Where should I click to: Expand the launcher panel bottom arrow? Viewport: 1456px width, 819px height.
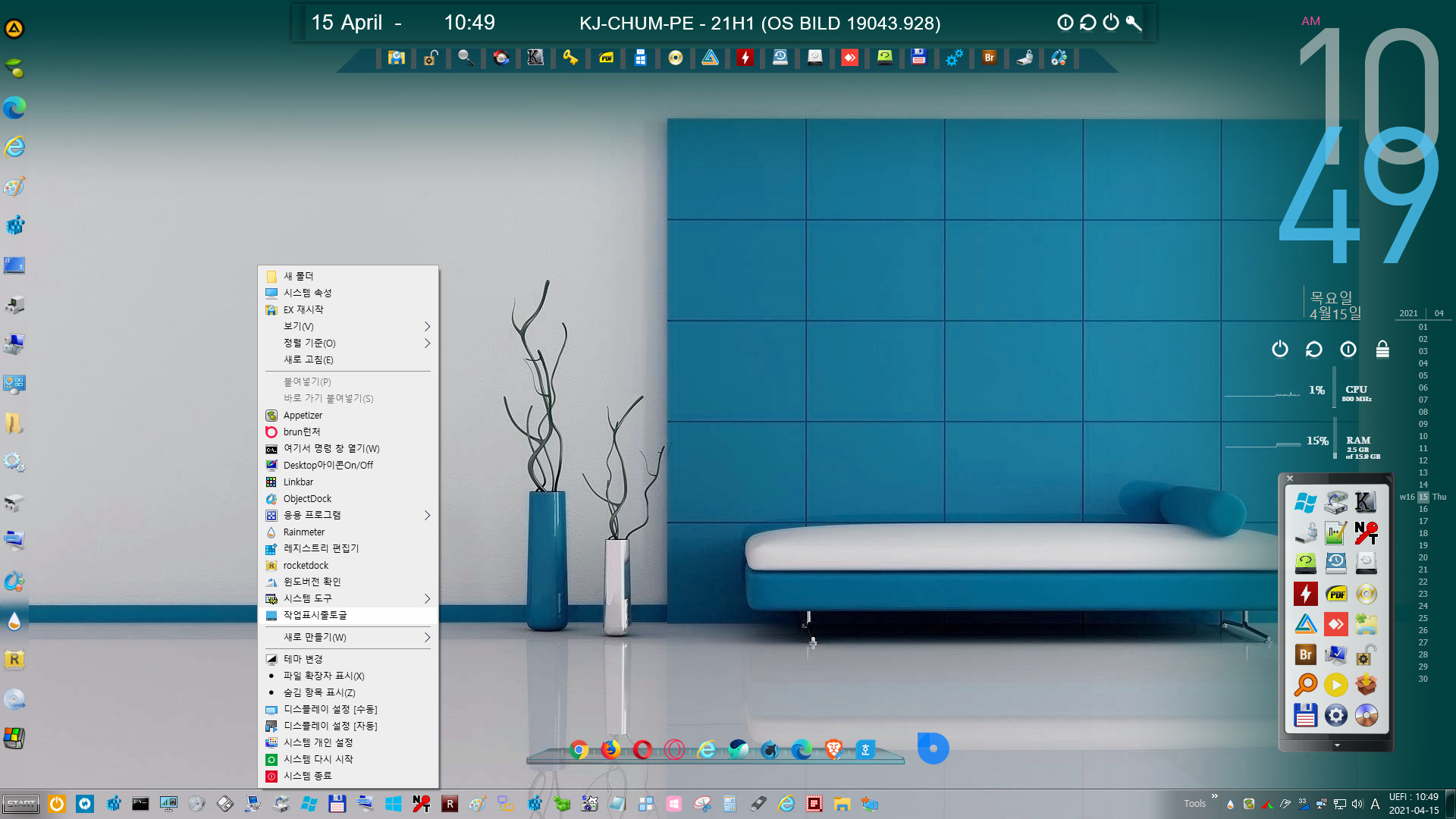click(1337, 745)
